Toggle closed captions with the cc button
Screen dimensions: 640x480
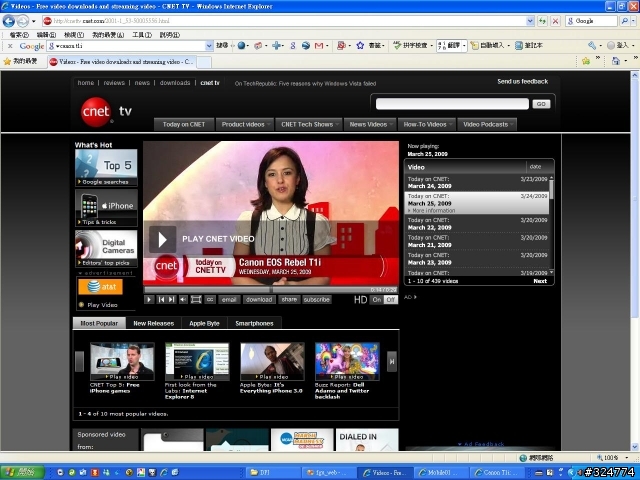[x=210, y=300]
